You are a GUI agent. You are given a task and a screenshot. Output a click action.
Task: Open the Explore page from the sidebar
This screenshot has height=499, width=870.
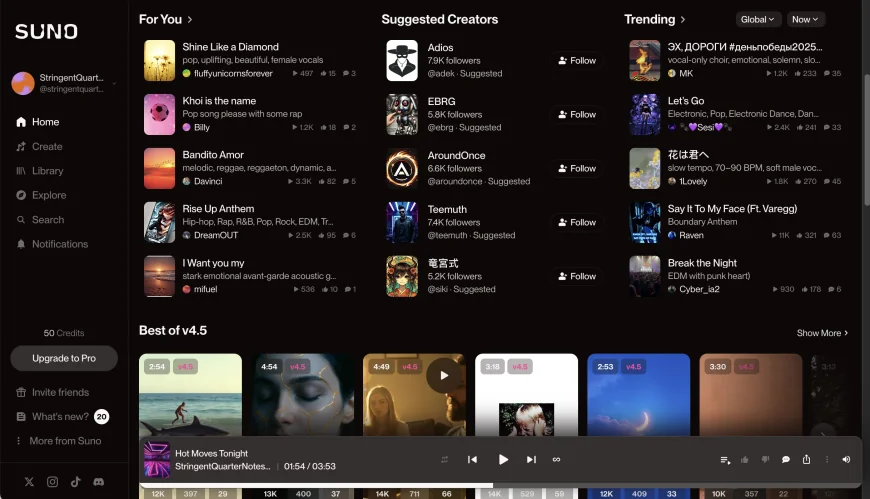pos(48,195)
